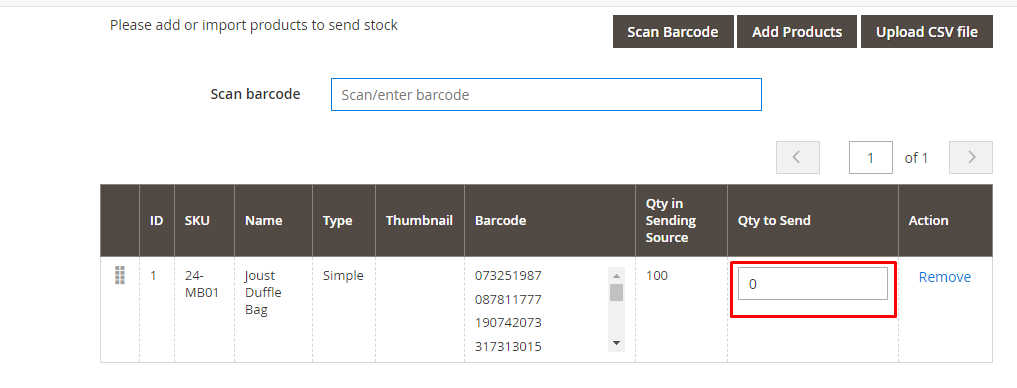
Task: Open the Add Products dialog
Action: (x=797, y=32)
